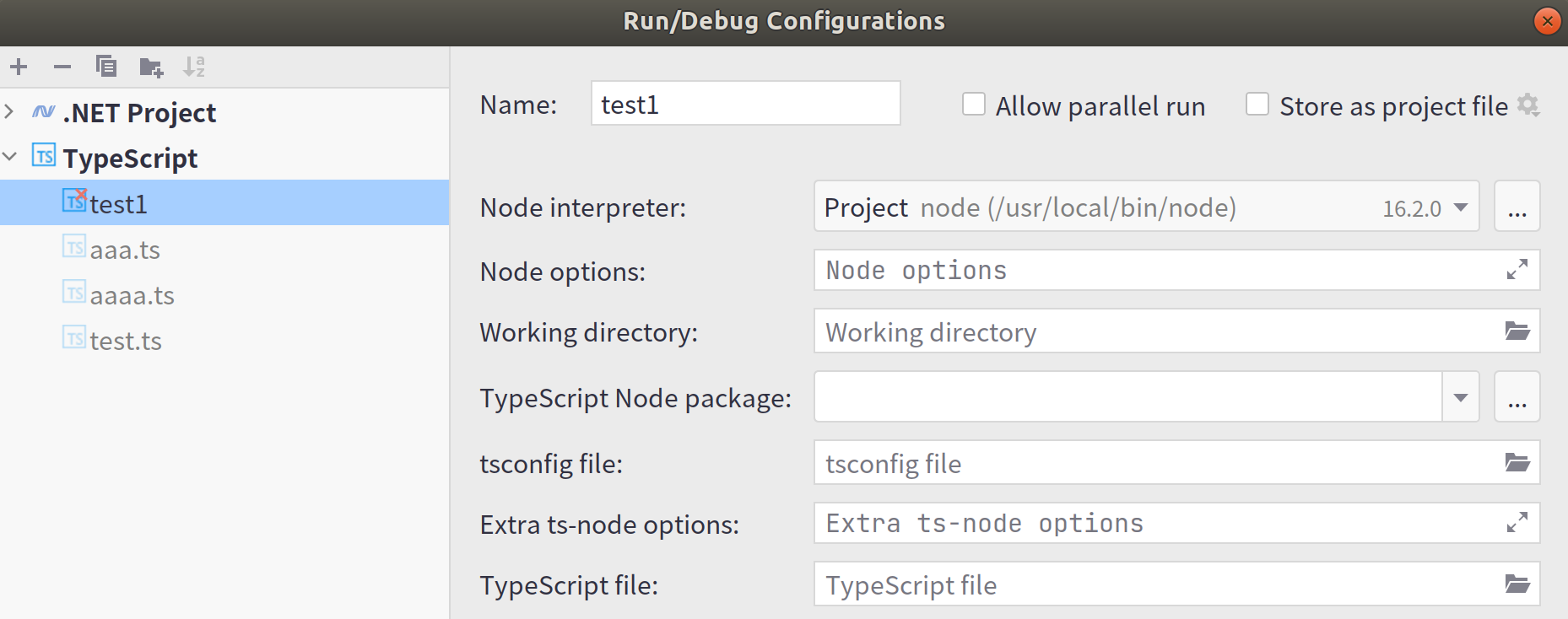Enable Allow parallel run checkbox
This screenshot has width=1568, height=619.
click(x=974, y=105)
